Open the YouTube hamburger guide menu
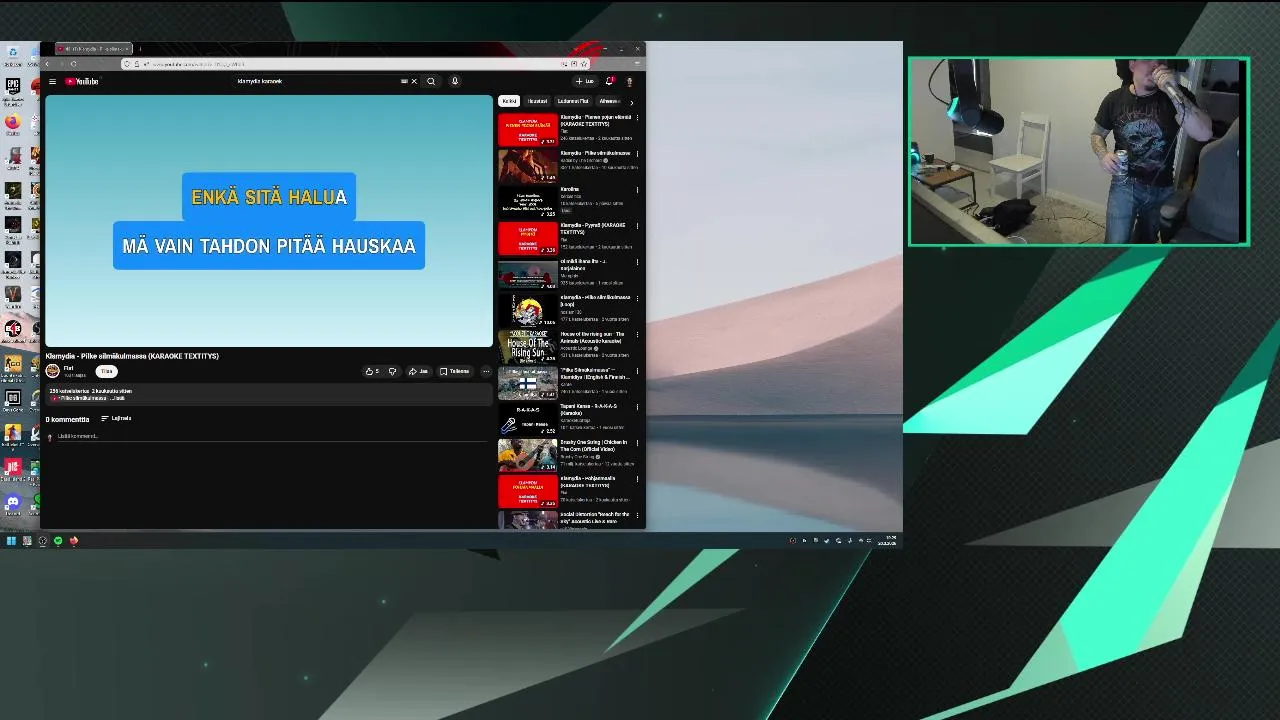Image resolution: width=1280 pixels, height=720 pixels. [x=52, y=81]
